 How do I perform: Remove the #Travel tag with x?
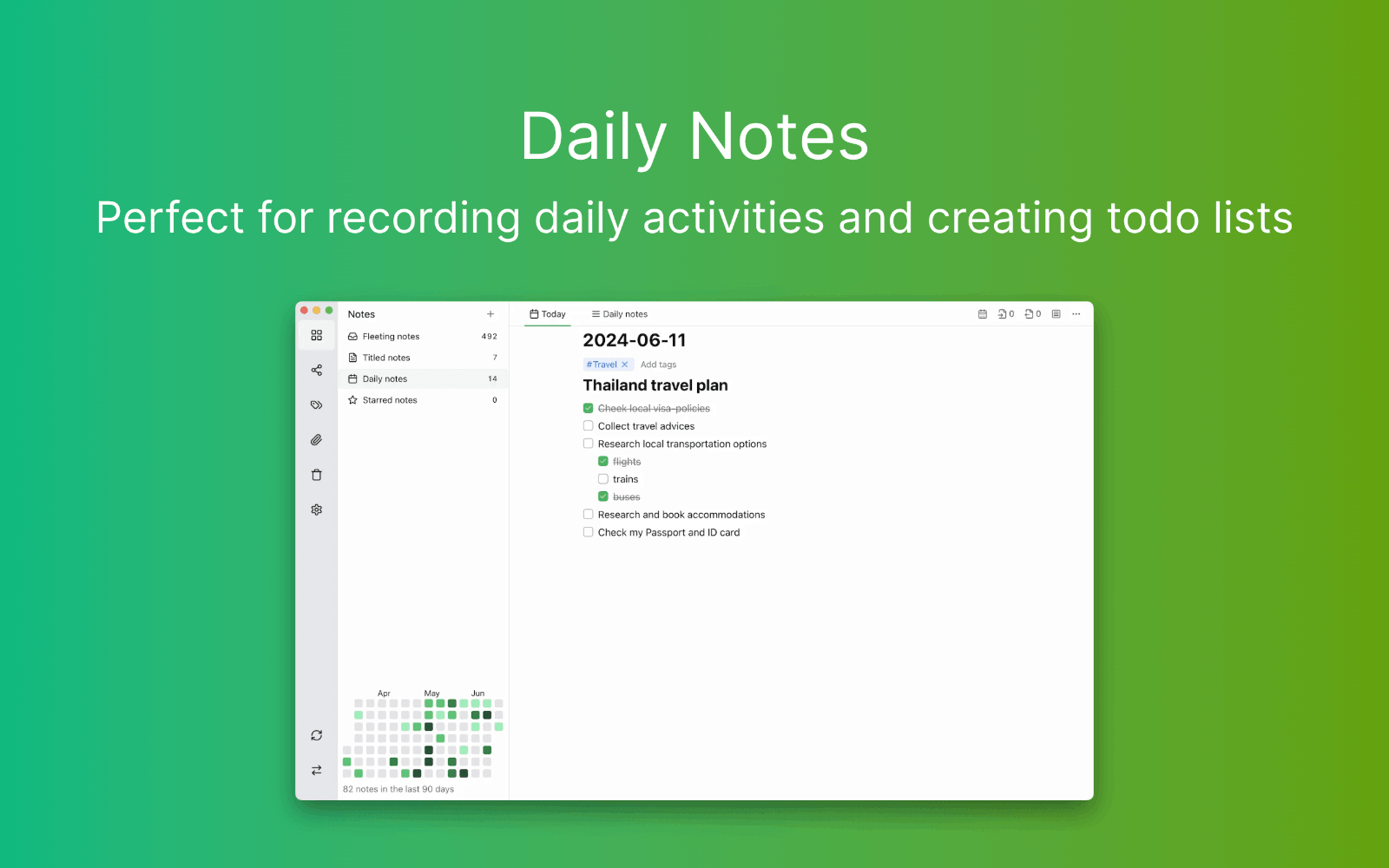click(x=624, y=365)
